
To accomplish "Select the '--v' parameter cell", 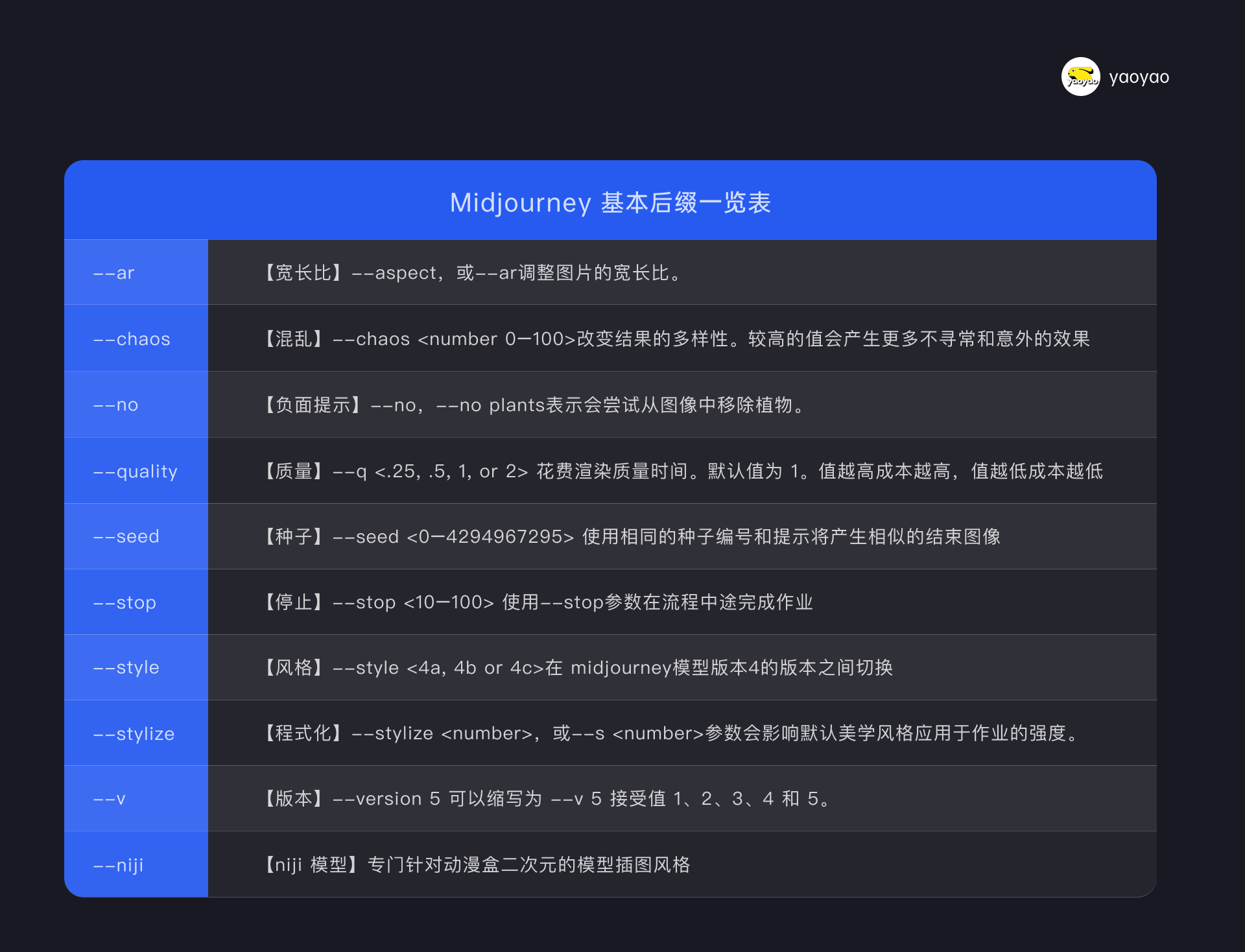I will [x=136, y=798].
